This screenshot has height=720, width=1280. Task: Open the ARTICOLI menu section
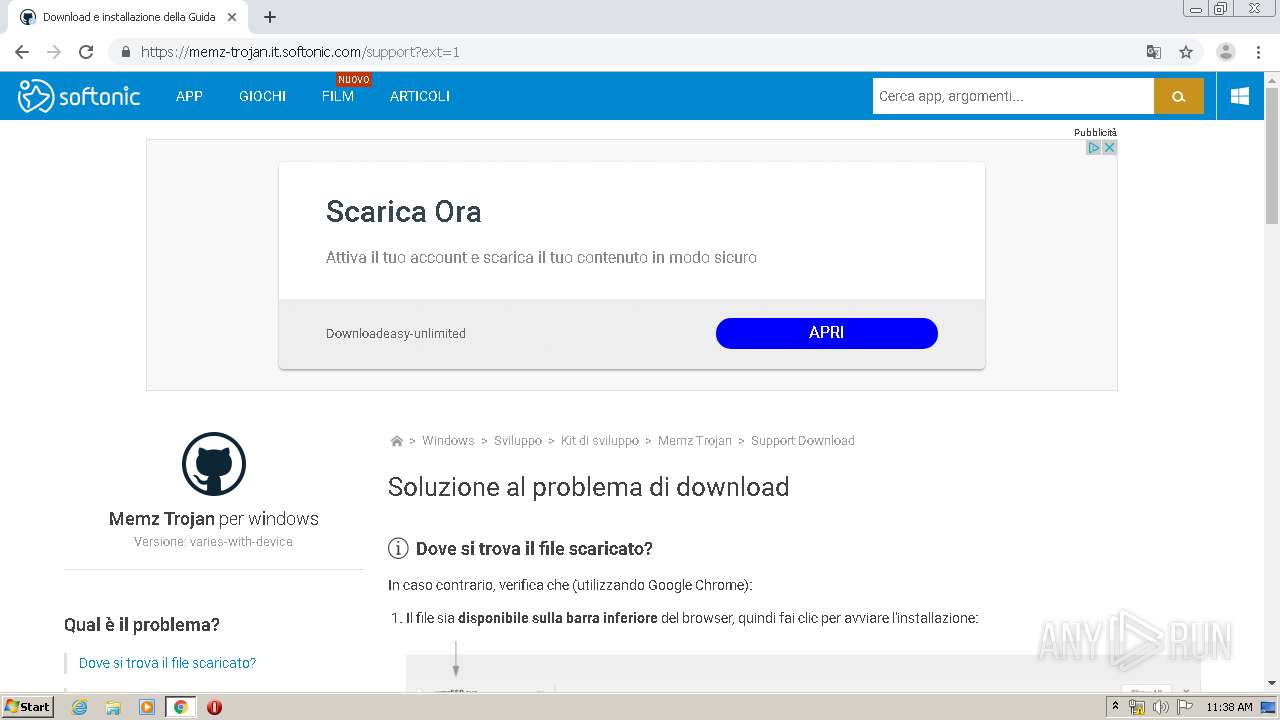pos(420,96)
